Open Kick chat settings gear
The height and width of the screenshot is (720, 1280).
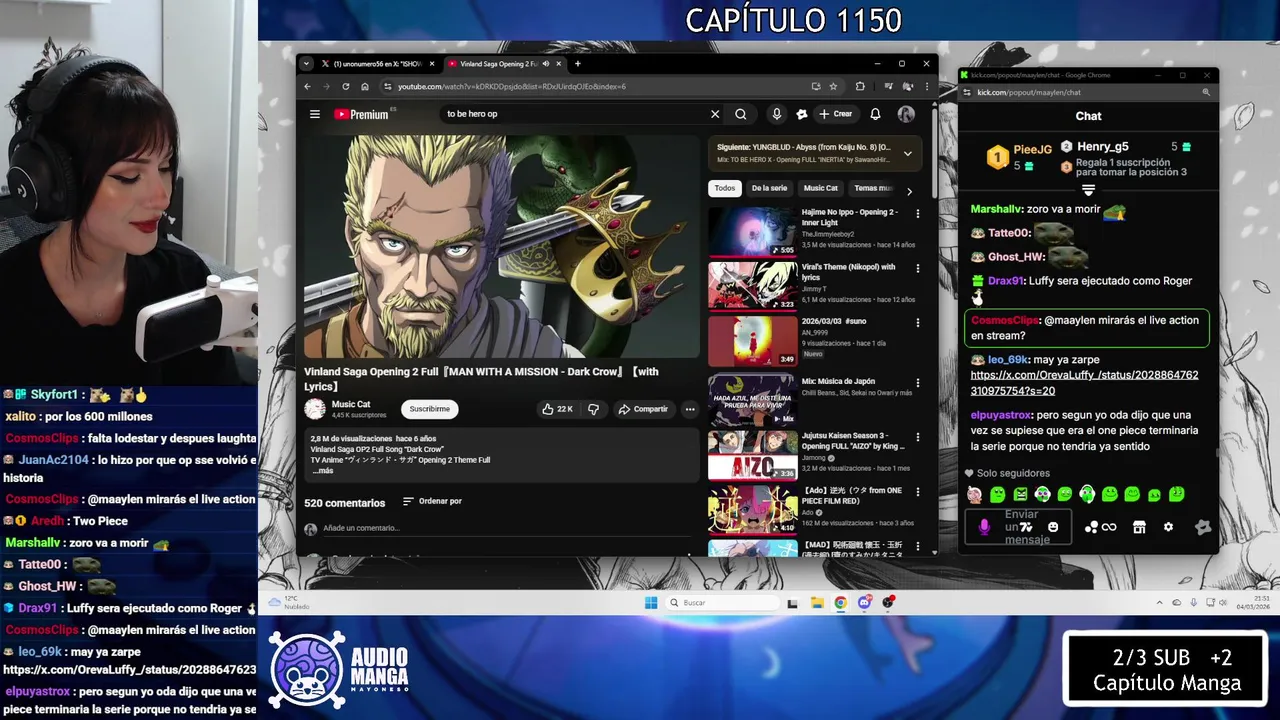(1168, 527)
